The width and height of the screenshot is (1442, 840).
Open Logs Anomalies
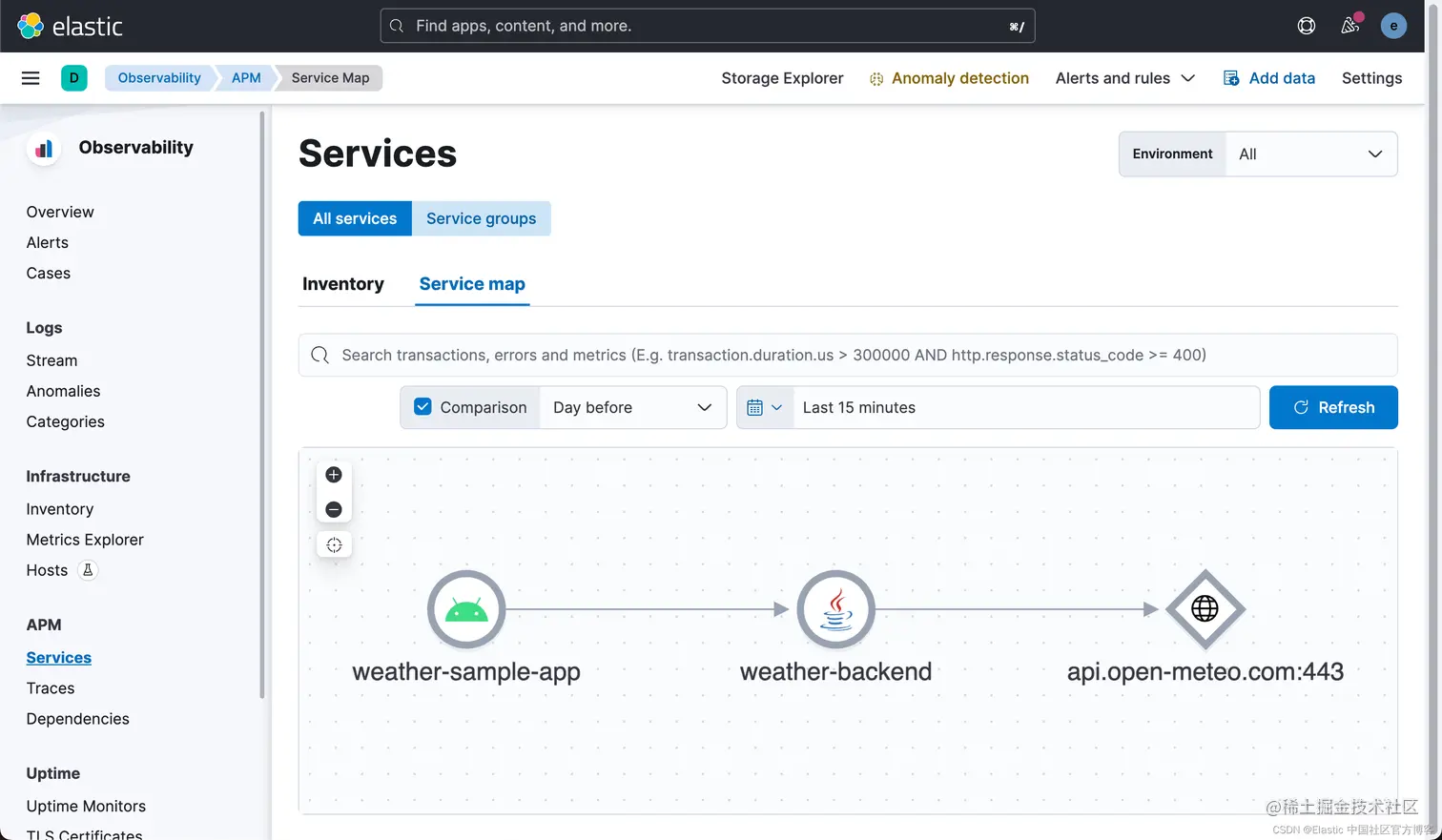pos(63,391)
